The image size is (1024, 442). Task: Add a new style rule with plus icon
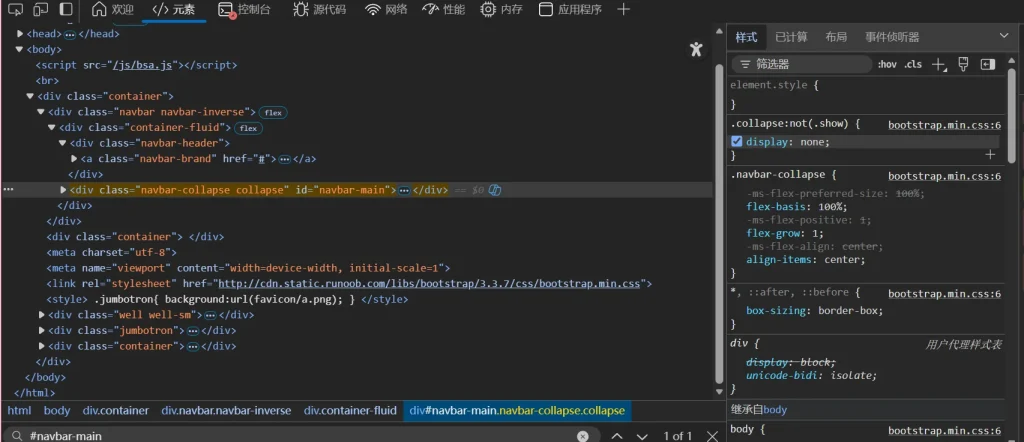[x=938, y=64]
